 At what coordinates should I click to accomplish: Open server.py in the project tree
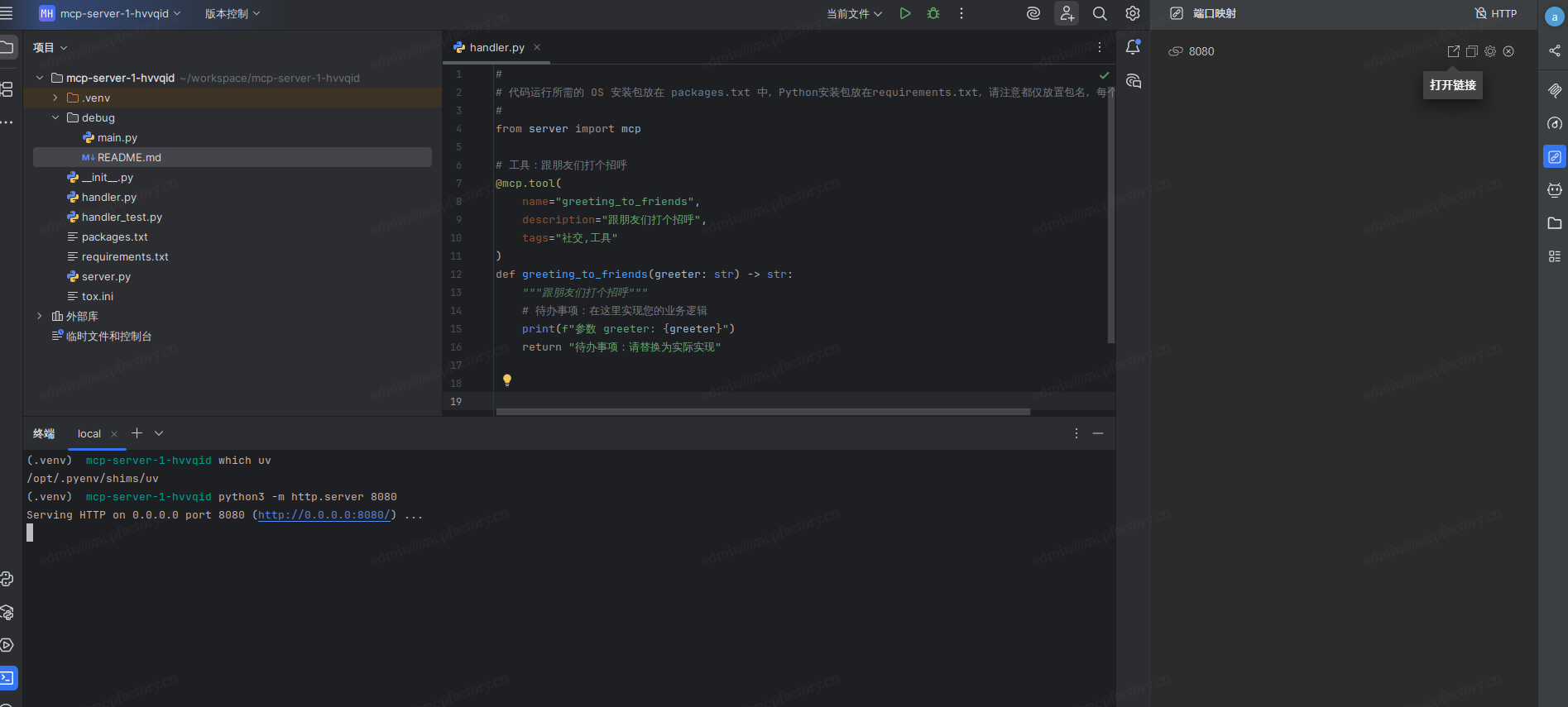(x=106, y=276)
